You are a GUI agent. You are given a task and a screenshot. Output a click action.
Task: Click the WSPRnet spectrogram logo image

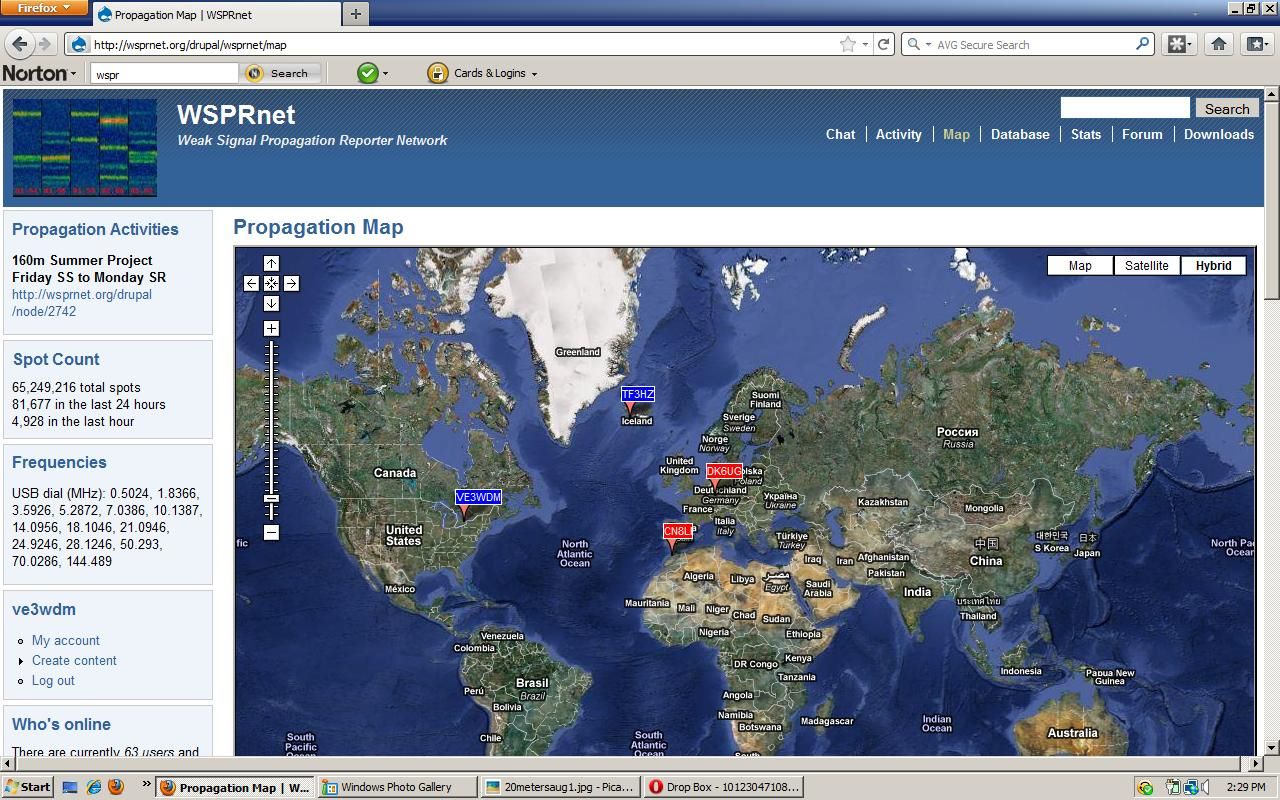[x=85, y=147]
